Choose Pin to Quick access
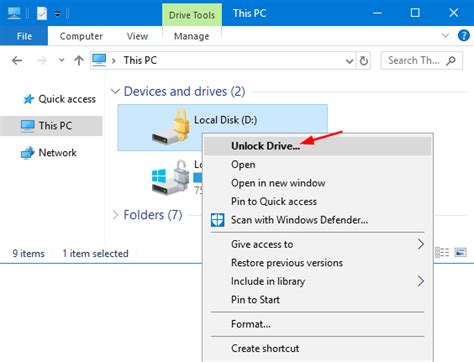474x362 pixels. (317, 201)
